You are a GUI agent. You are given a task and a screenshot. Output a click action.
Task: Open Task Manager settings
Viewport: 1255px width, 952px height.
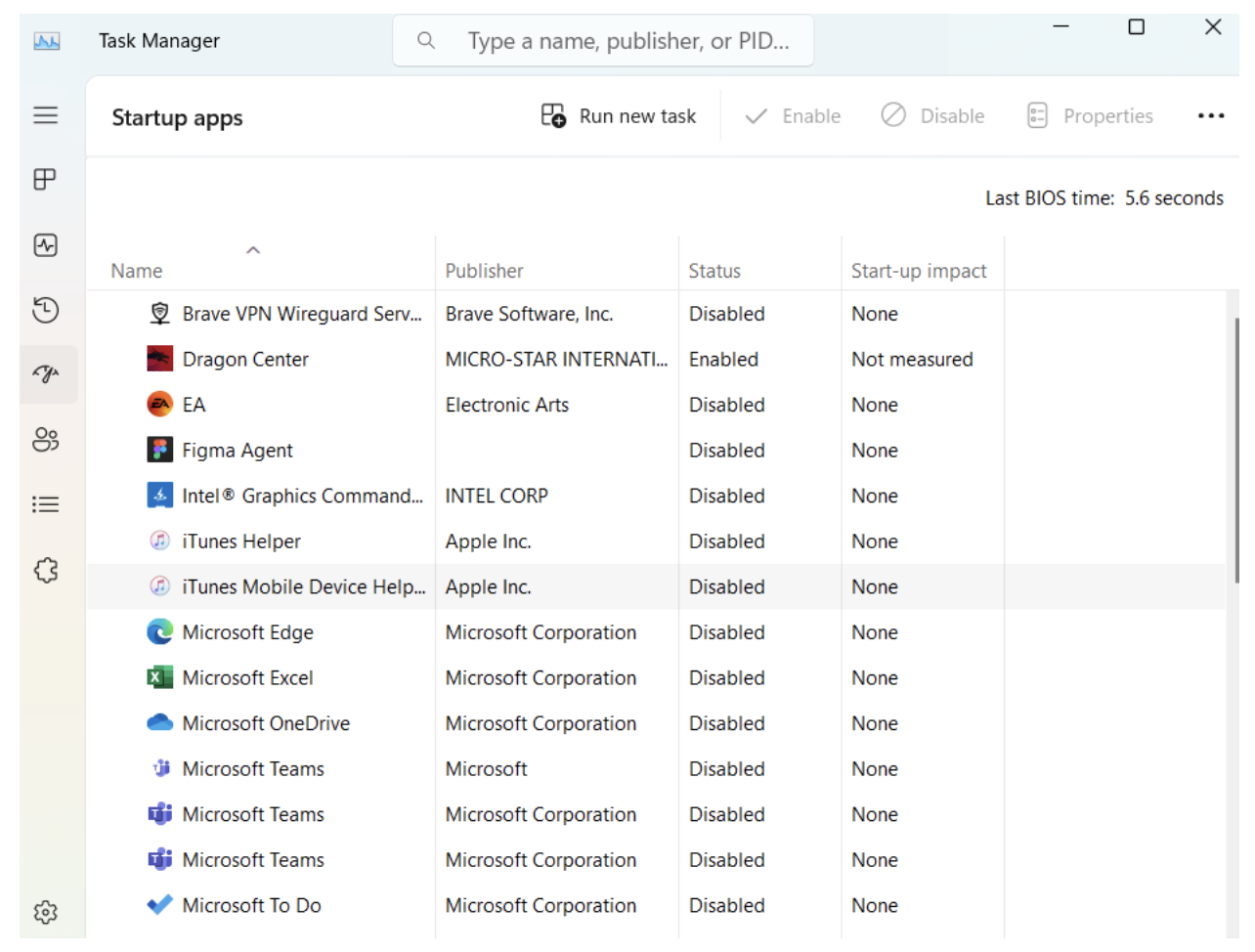pyautogui.click(x=46, y=911)
